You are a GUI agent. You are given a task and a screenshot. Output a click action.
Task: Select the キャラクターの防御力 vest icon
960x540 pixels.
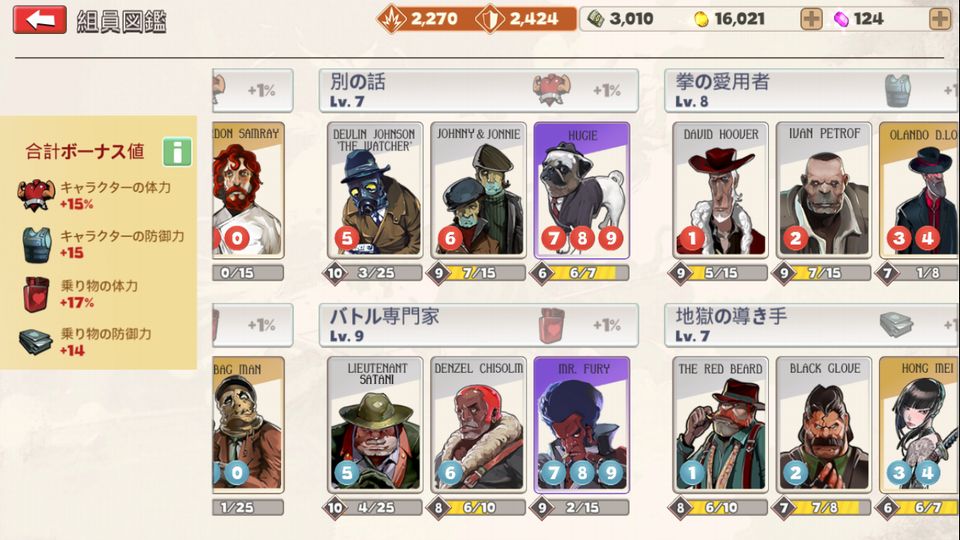37,244
